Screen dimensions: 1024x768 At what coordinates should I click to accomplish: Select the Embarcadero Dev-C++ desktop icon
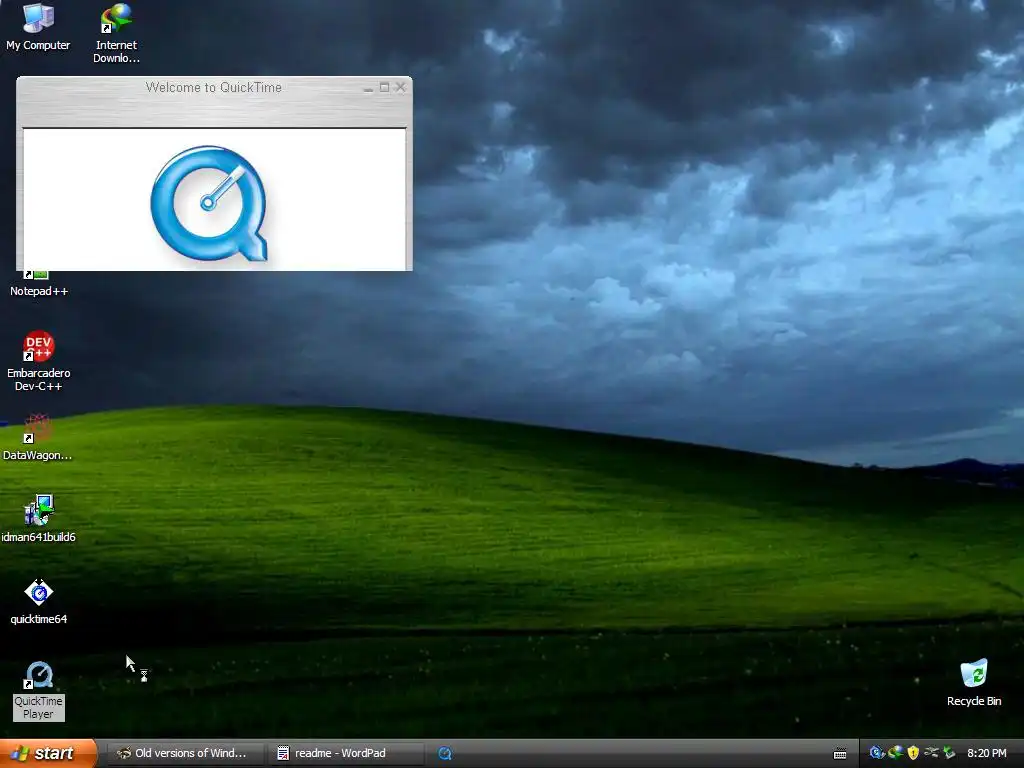pyautogui.click(x=39, y=360)
